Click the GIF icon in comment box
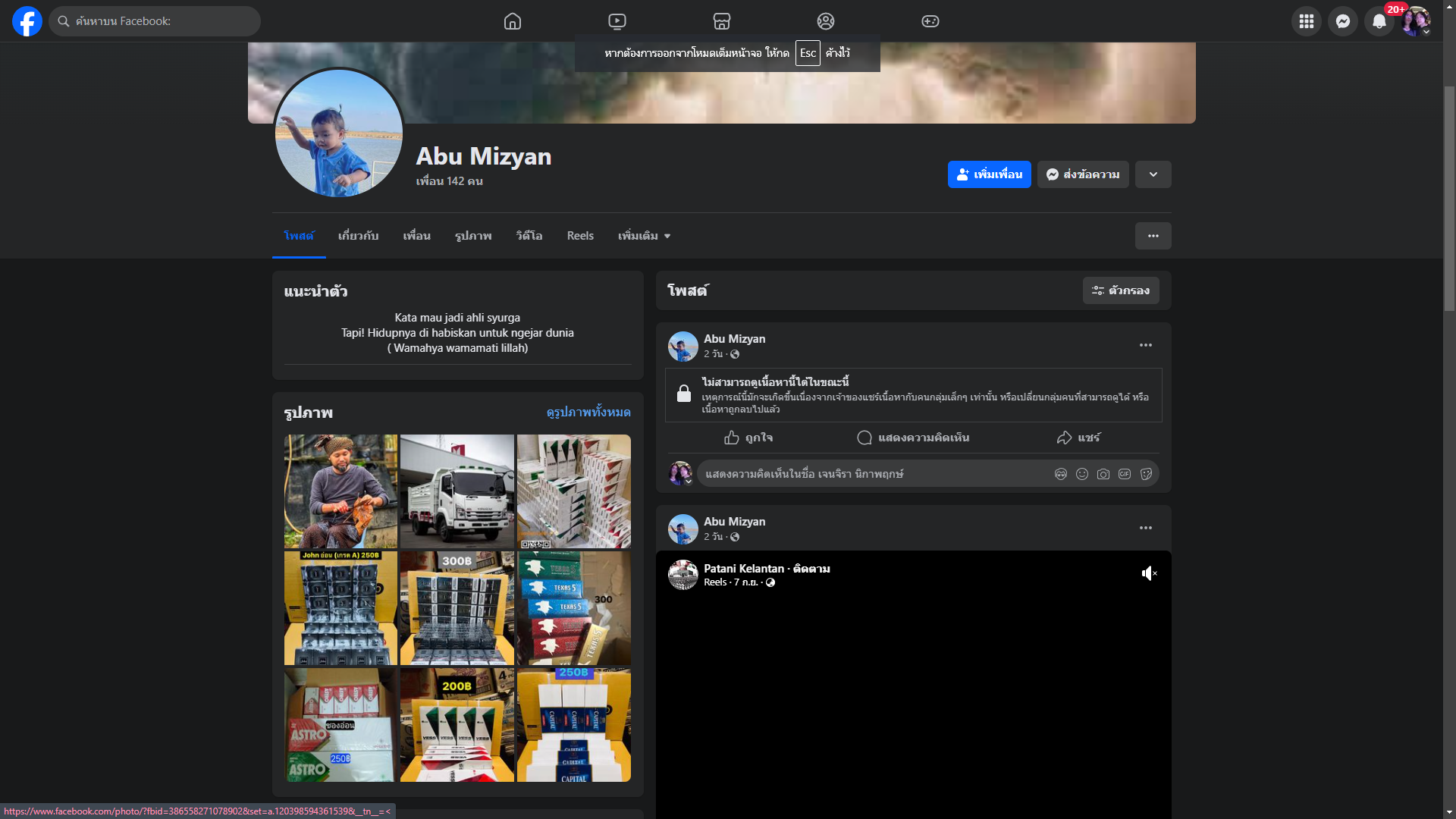The width and height of the screenshot is (1456, 819). 1125,474
